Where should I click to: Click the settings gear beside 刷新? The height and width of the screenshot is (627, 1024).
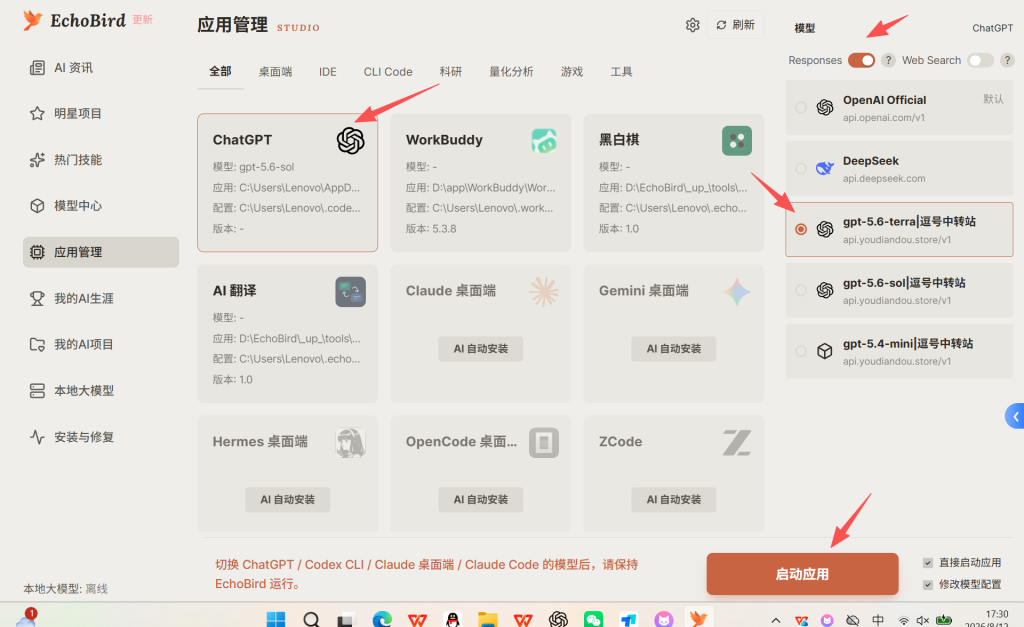pyautogui.click(x=692, y=25)
